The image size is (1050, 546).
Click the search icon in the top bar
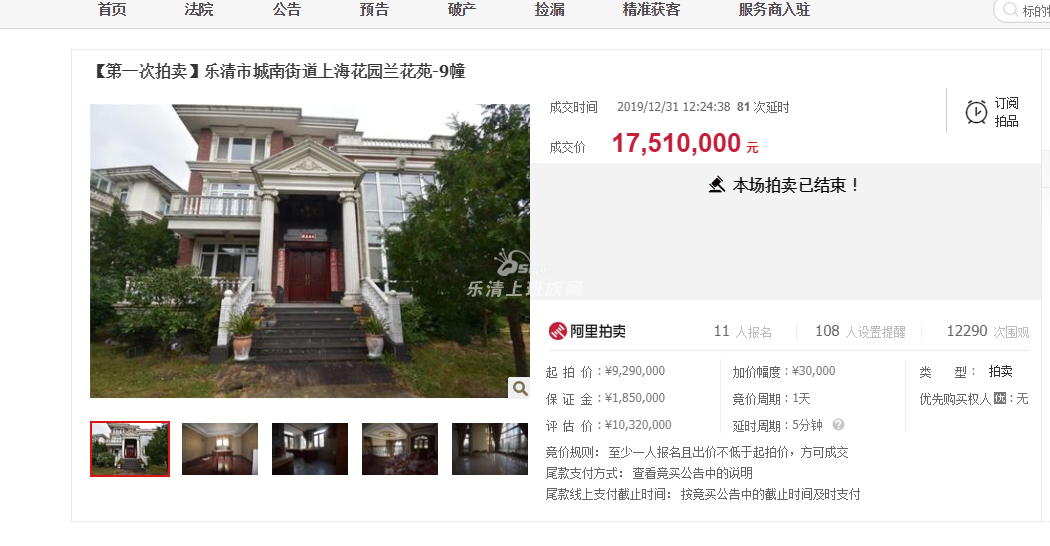click(1010, 10)
